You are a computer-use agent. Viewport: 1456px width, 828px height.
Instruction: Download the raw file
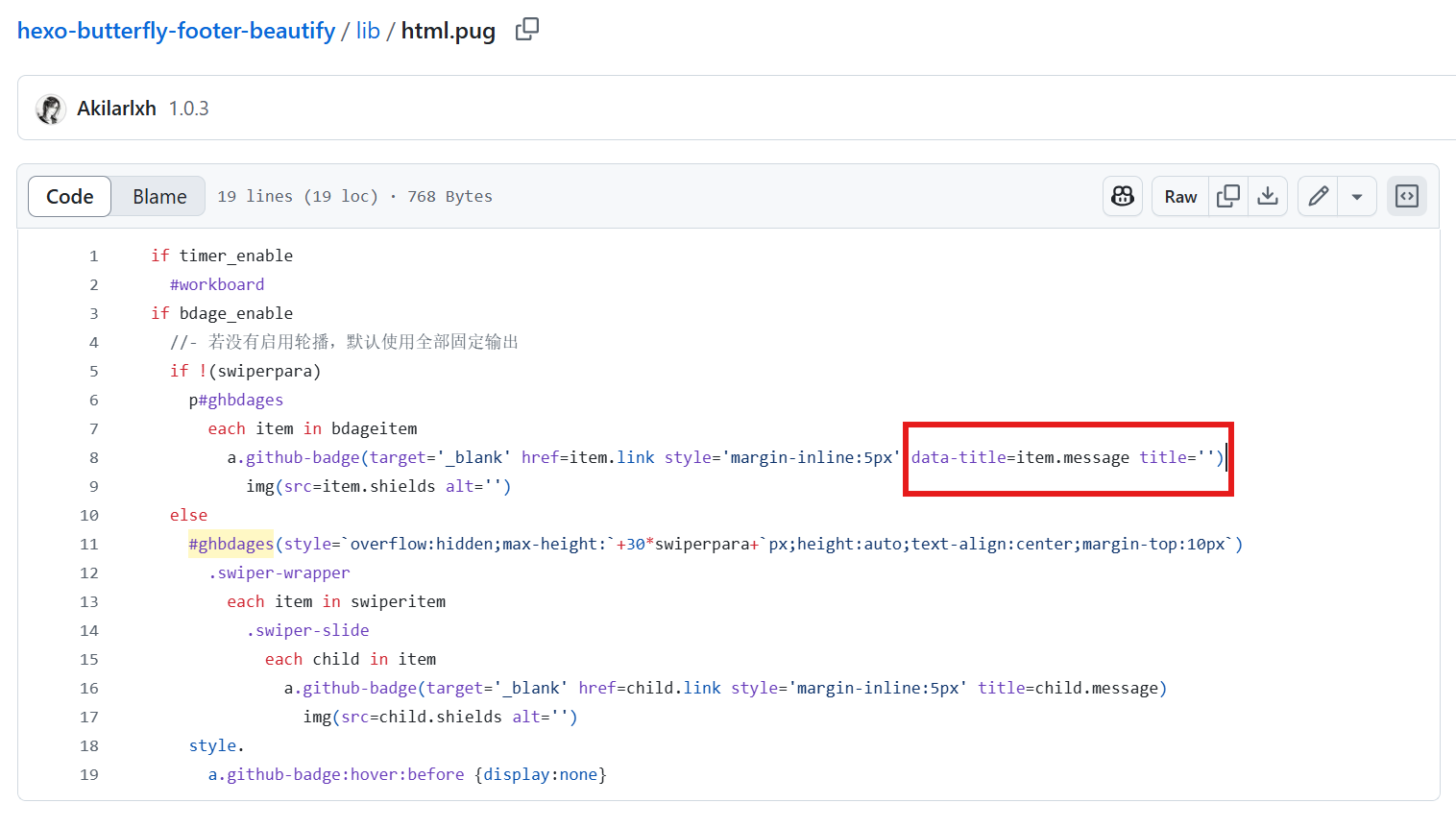[x=1268, y=196]
